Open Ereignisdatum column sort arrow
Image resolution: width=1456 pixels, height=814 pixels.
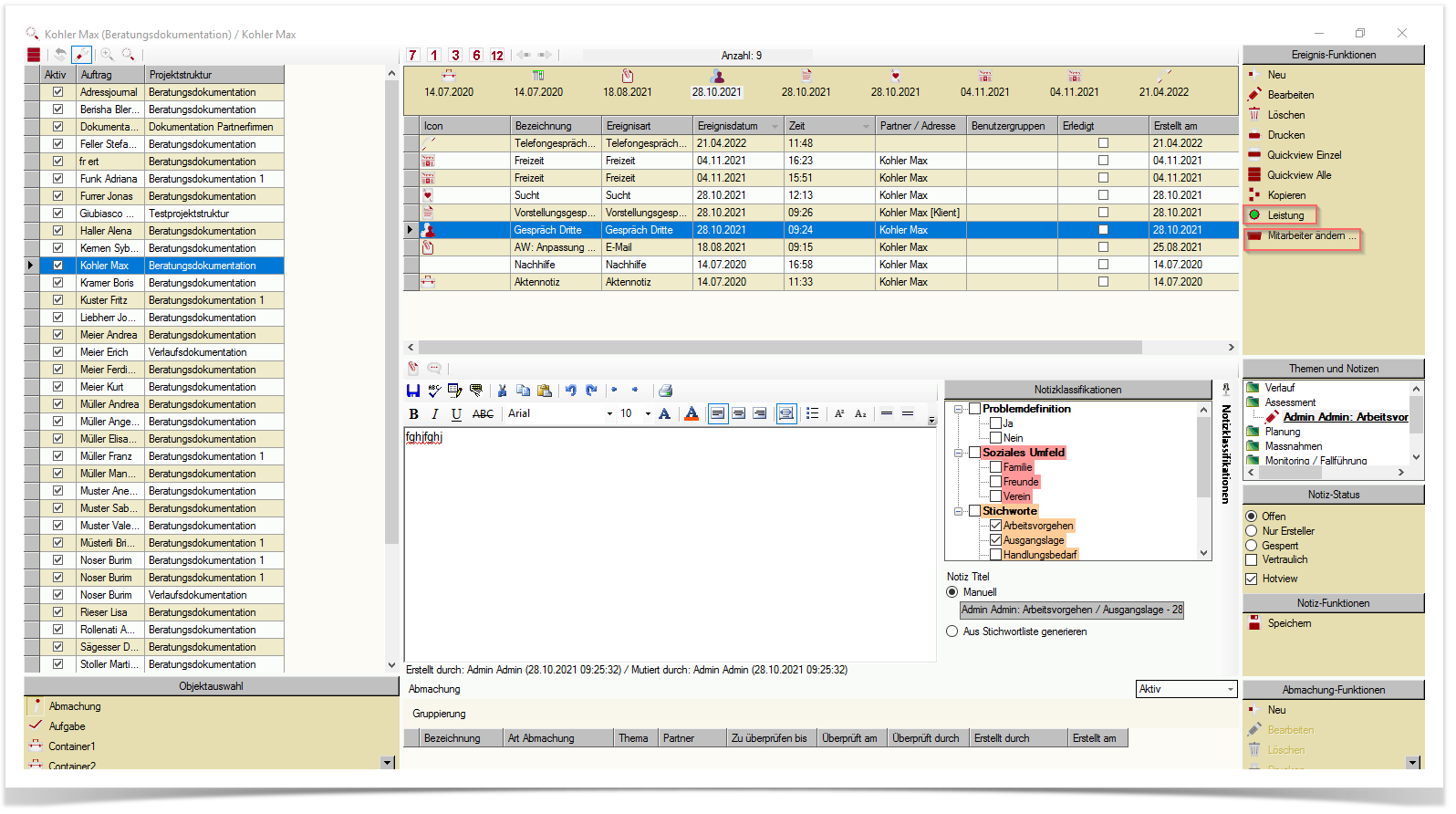775,126
